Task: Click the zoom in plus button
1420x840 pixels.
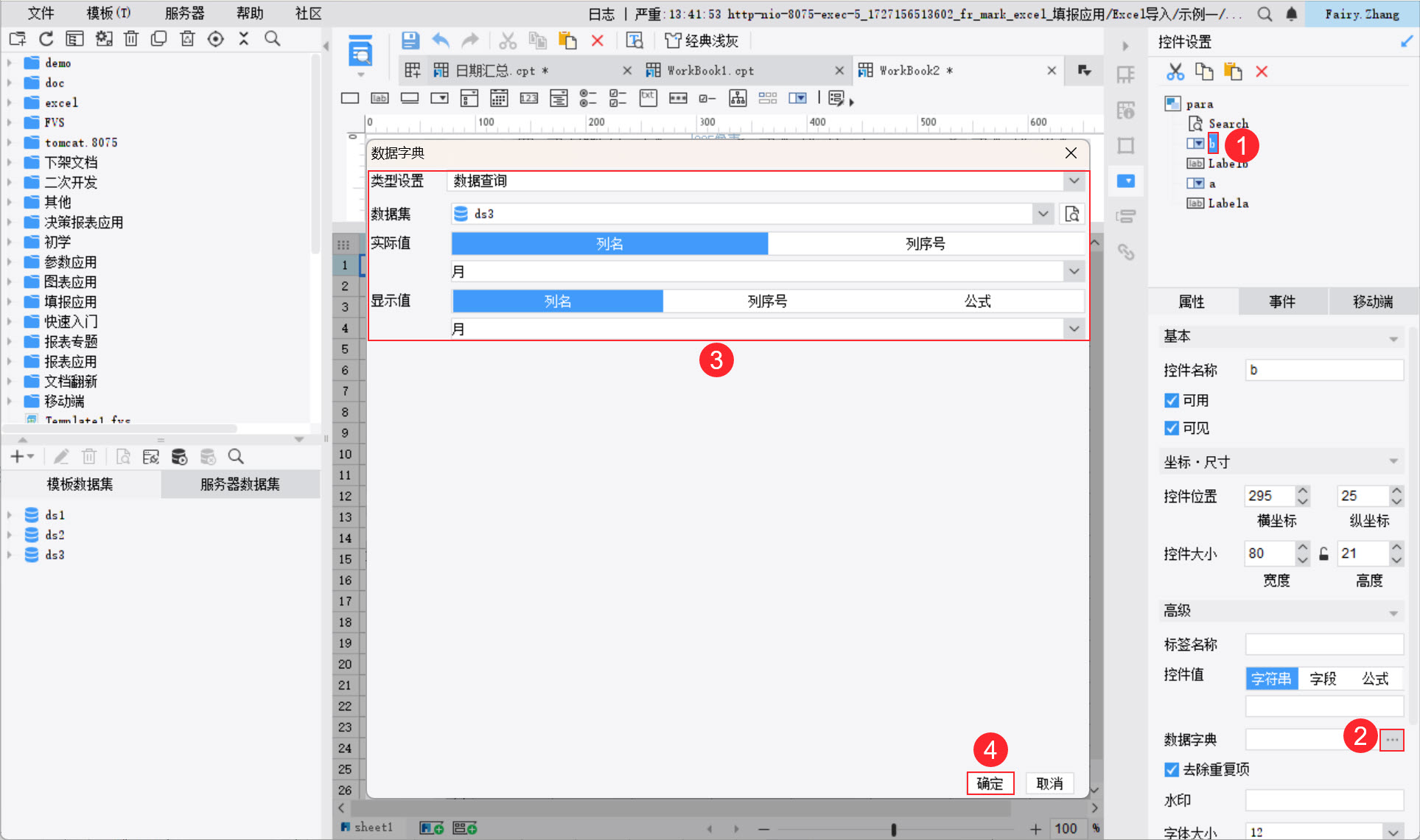Action: click(1035, 830)
